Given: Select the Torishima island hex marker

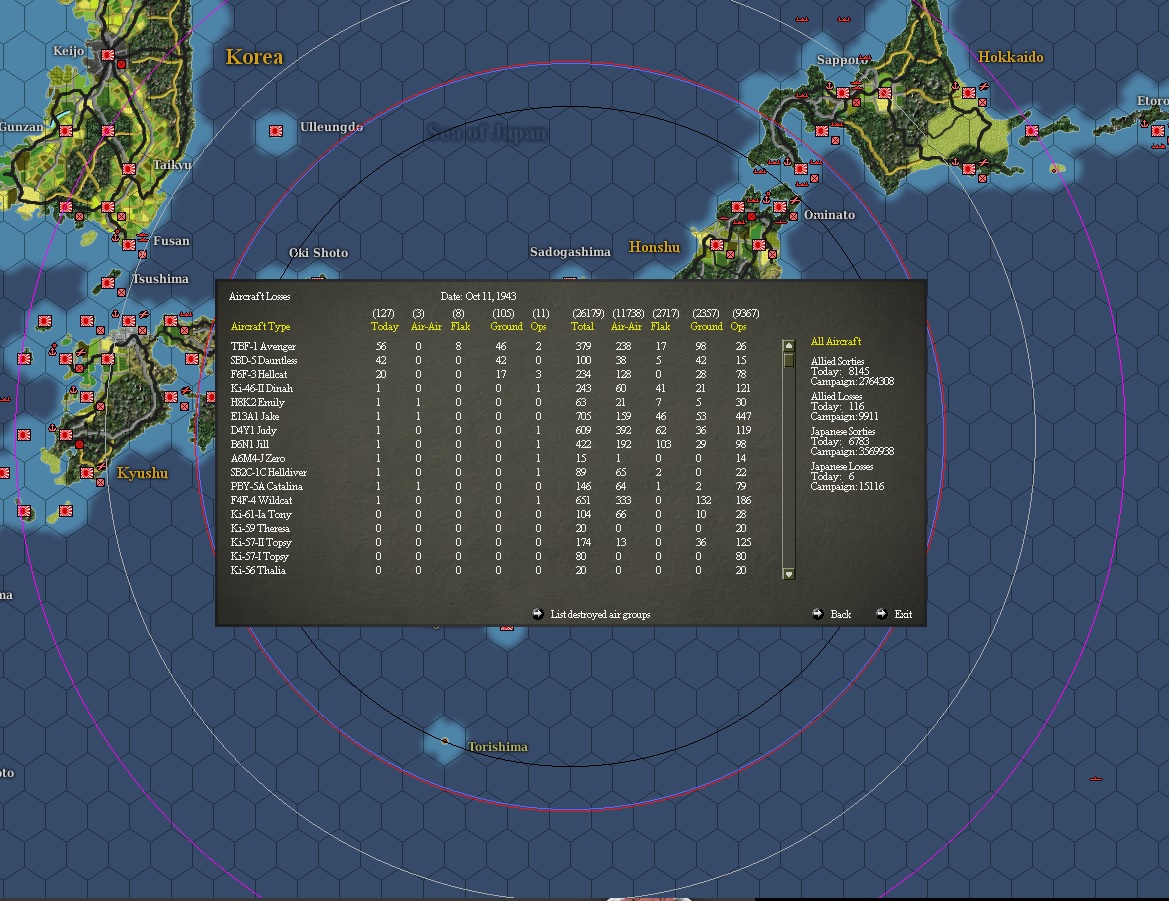Looking at the screenshot, I should click(445, 741).
